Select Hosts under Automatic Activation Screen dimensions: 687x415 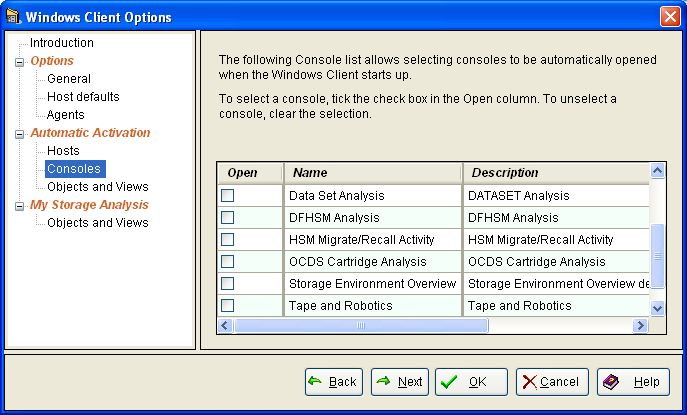(63, 151)
